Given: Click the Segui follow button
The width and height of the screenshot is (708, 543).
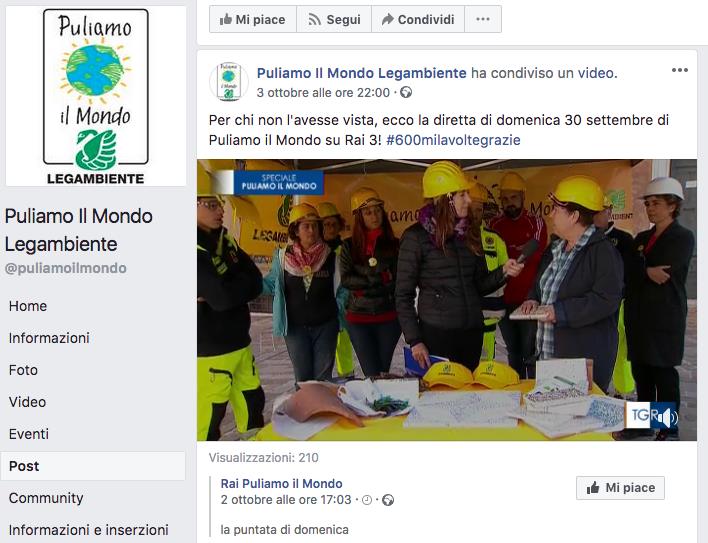Looking at the screenshot, I should 334,19.
